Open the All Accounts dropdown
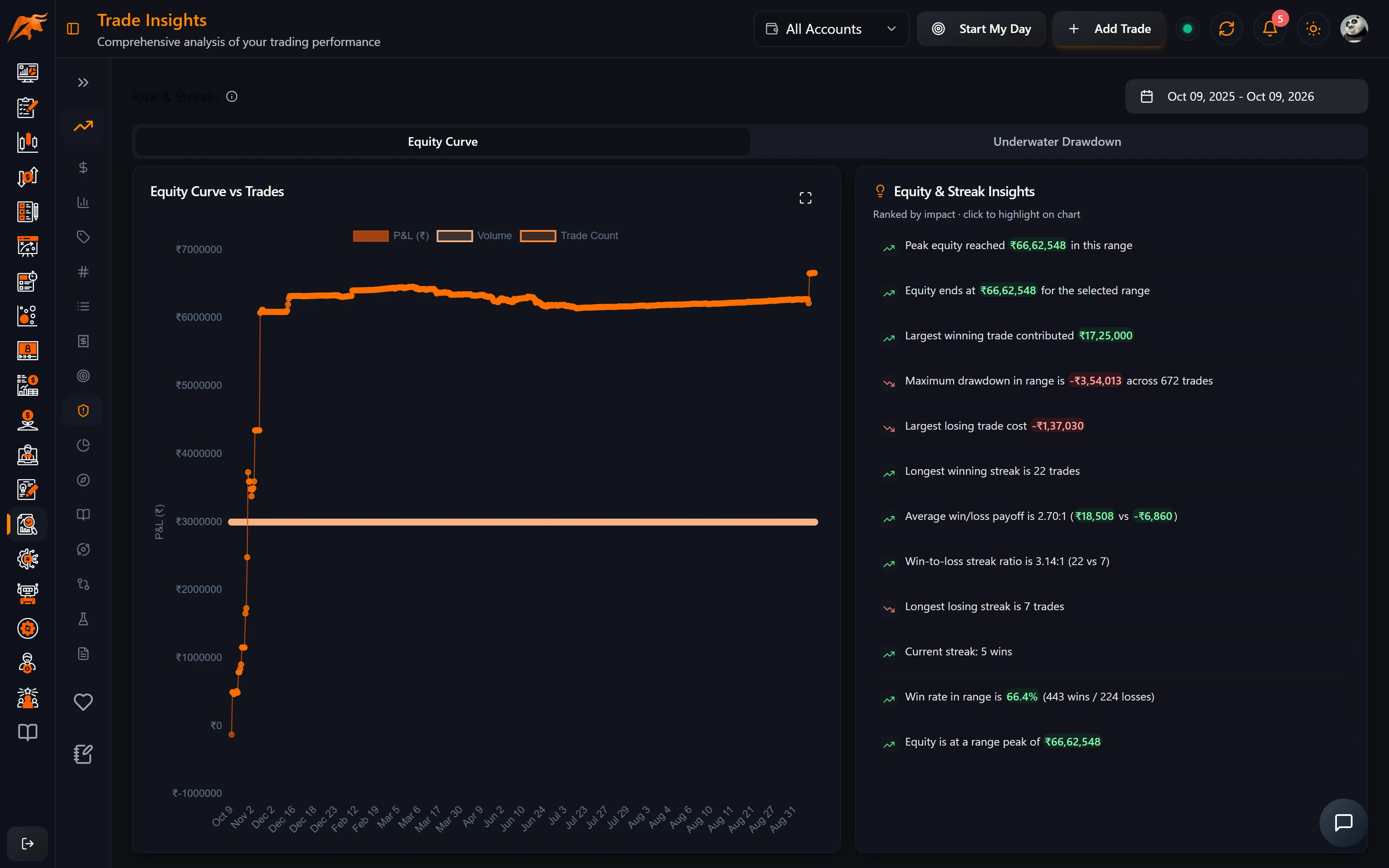 point(830,29)
